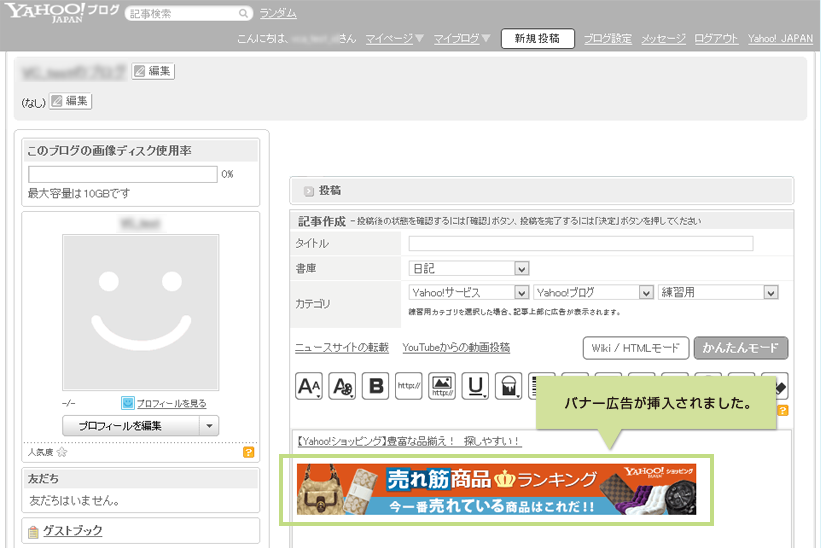
Task: Click the search magnifier icon in the header
Action: click(x=243, y=13)
